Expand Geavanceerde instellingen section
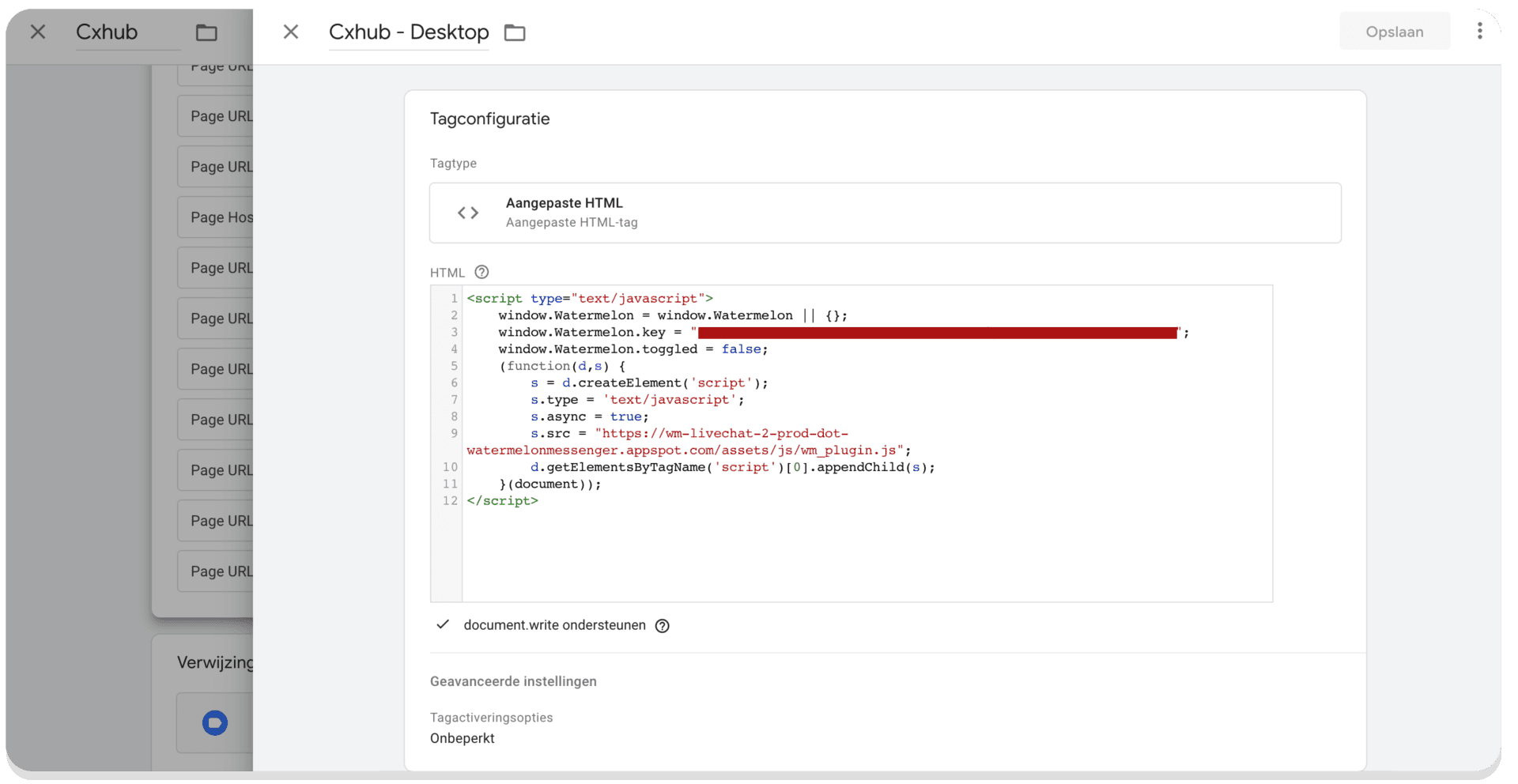This screenshot has height=784, width=1518. pyautogui.click(x=513, y=681)
